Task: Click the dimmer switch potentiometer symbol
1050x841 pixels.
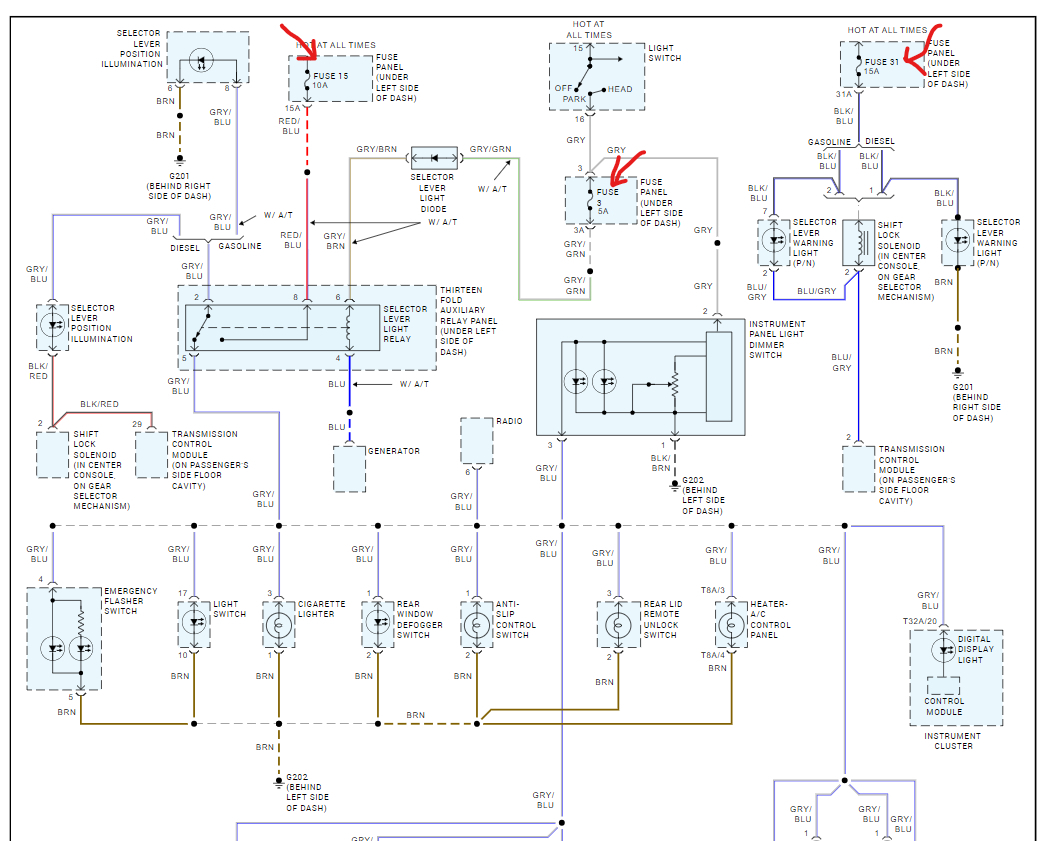Action: (x=674, y=384)
